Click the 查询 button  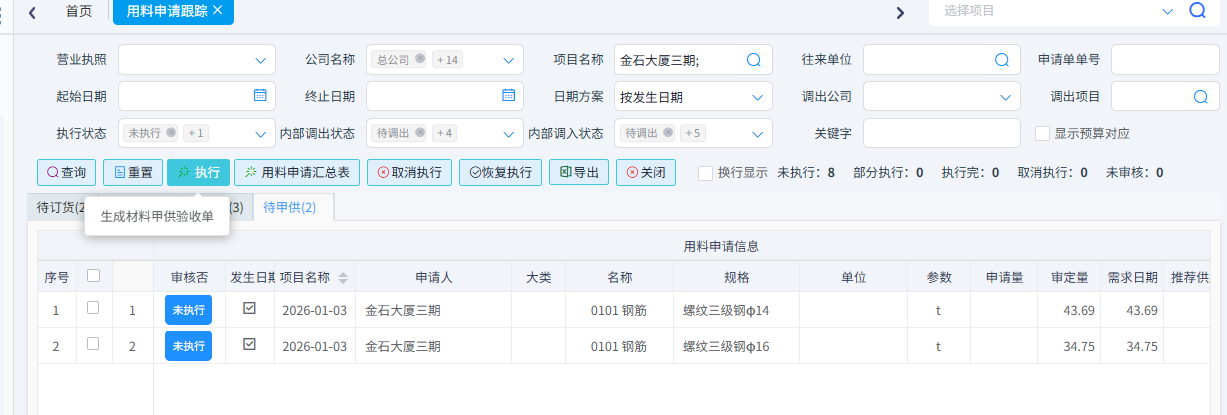click(66, 172)
